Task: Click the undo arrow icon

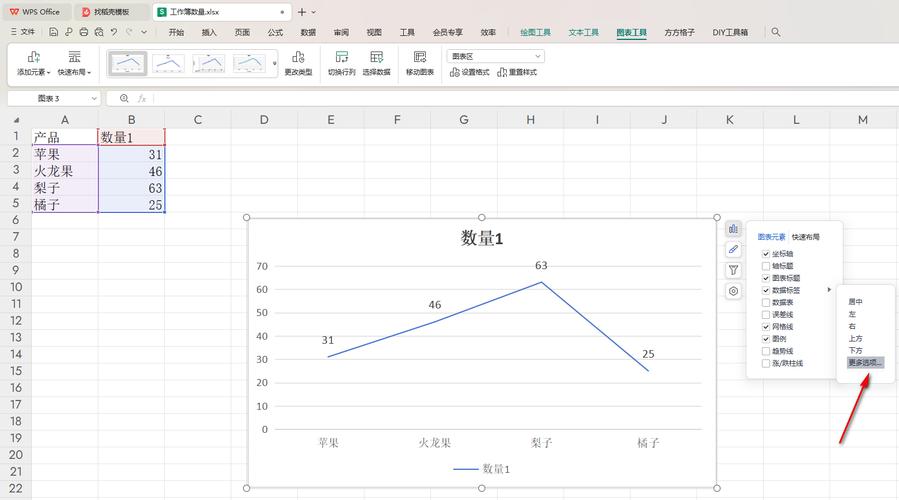Action: pyautogui.click(x=114, y=32)
